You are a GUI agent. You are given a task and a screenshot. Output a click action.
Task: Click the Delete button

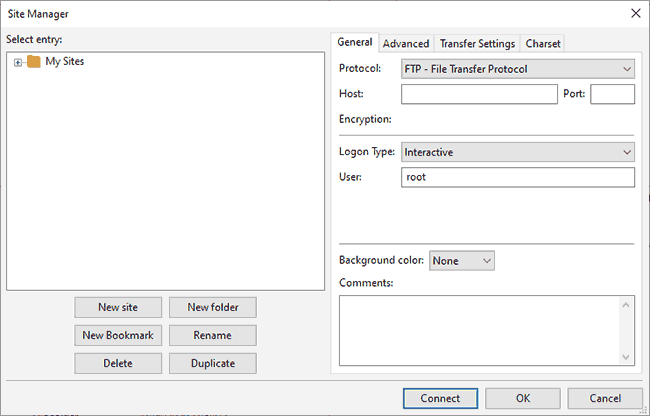(x=118, y=363)
